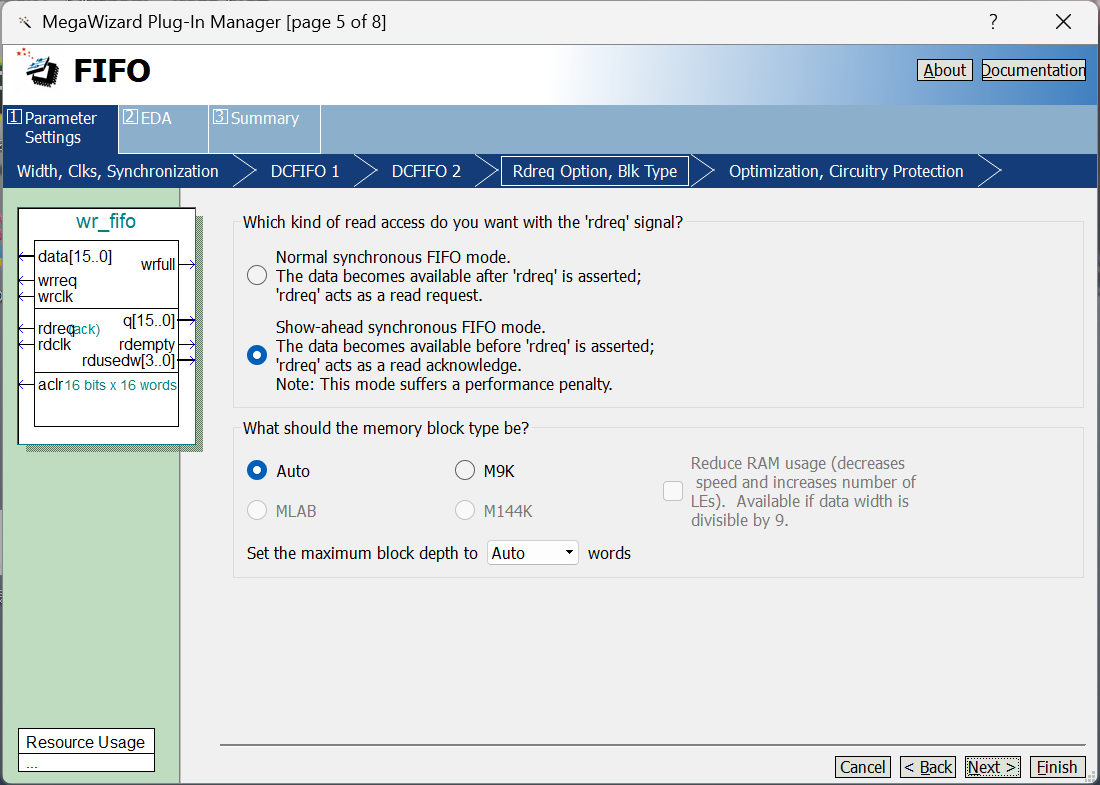Select Show-ahead synchronous FIFO mode
Viewport: 1100px width, 785px height.
[257, 355]
